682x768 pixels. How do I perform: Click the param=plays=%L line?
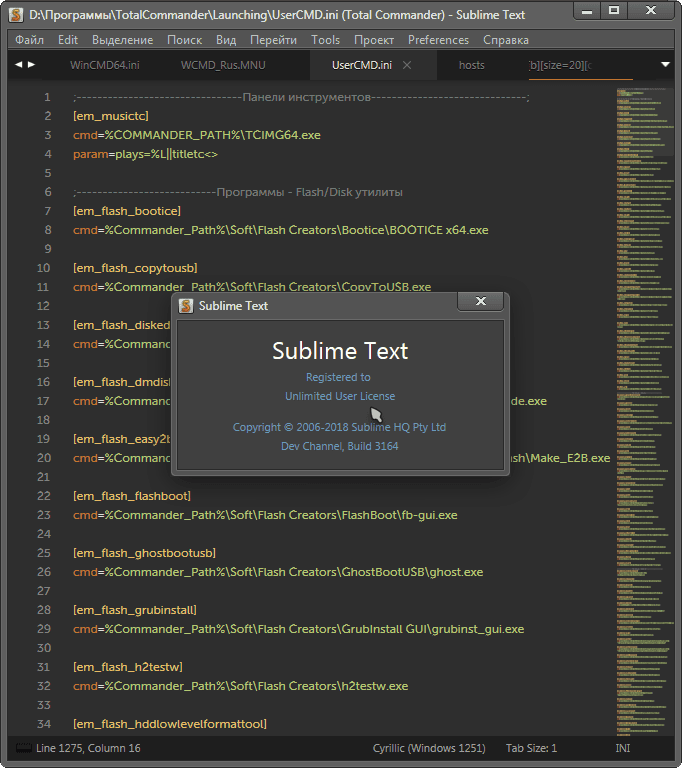click(x=146, y=154)
